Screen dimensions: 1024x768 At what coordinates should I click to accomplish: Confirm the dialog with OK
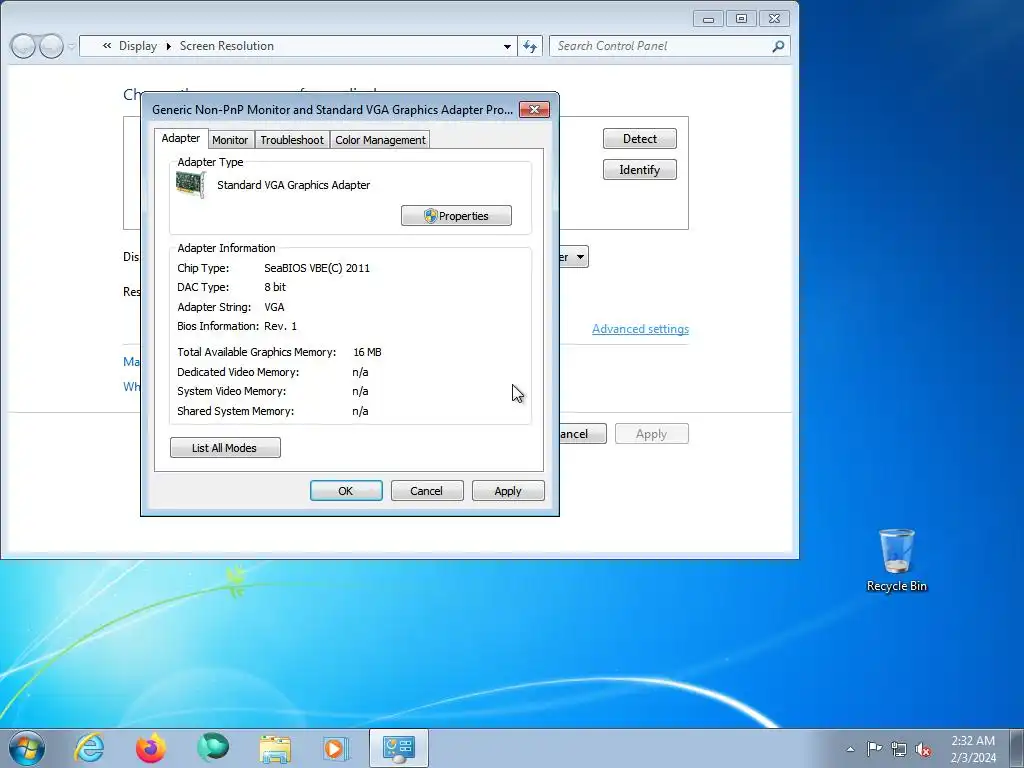[346, 490]
